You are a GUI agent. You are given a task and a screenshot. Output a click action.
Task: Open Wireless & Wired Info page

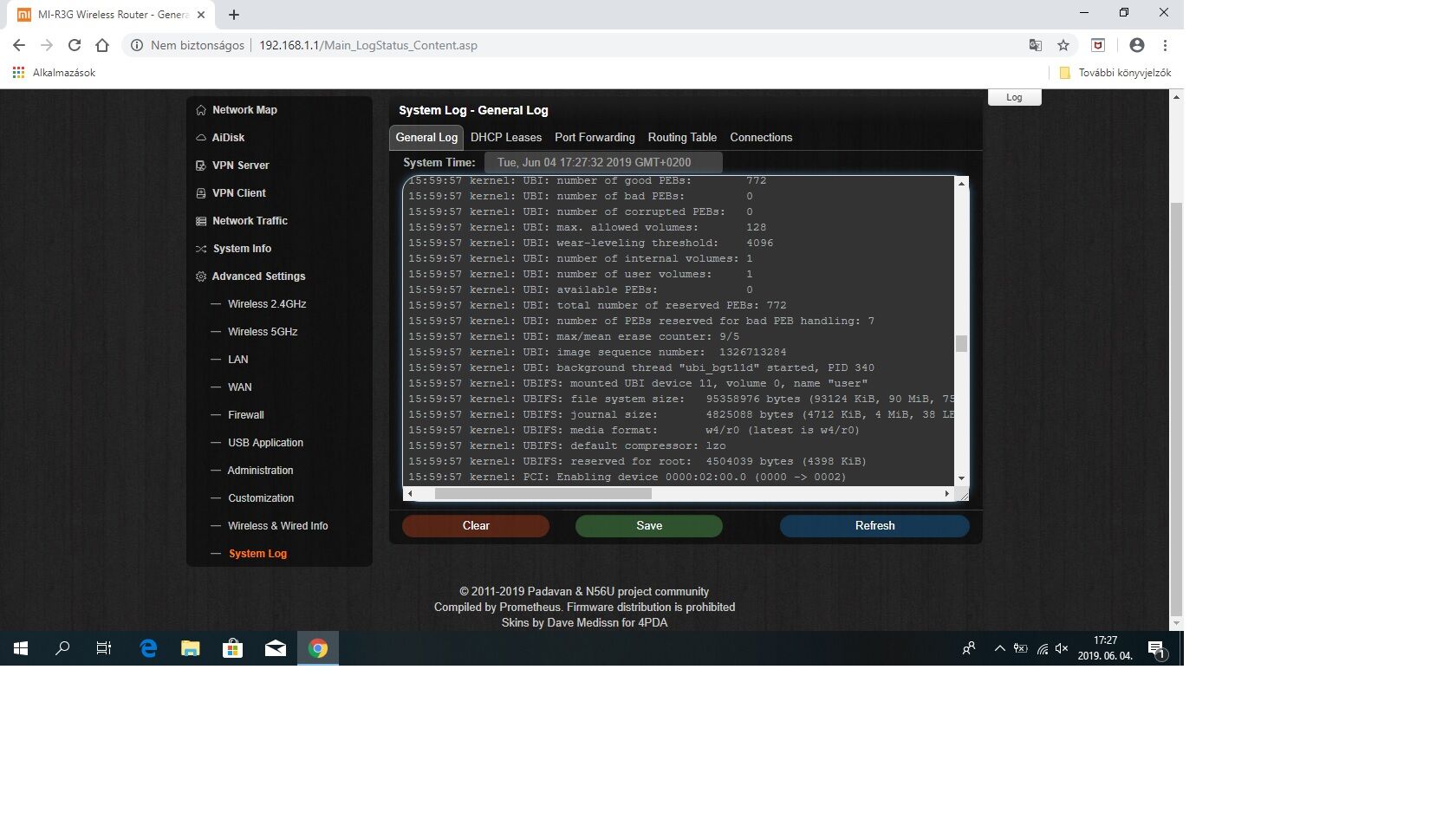pyautogui.click(x=278, y=526)
